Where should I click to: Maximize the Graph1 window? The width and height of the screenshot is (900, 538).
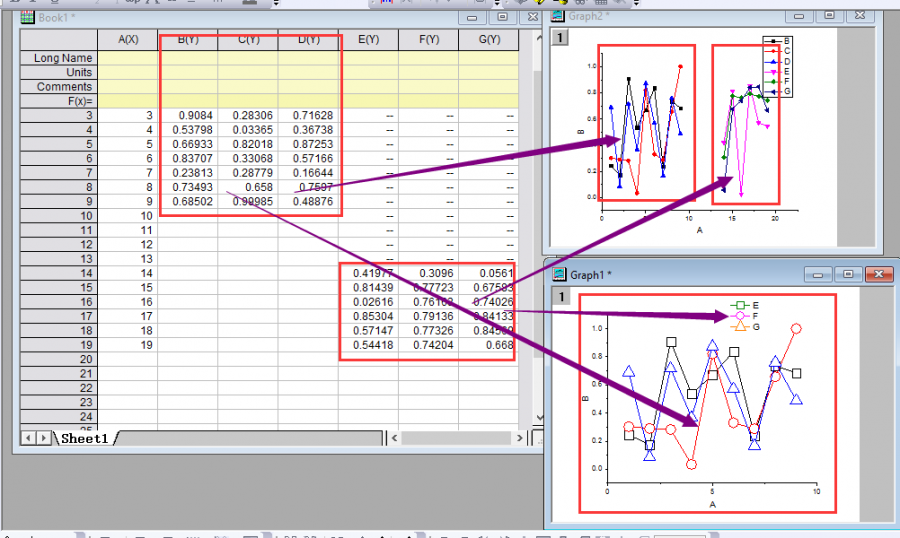tap(848, 274)
